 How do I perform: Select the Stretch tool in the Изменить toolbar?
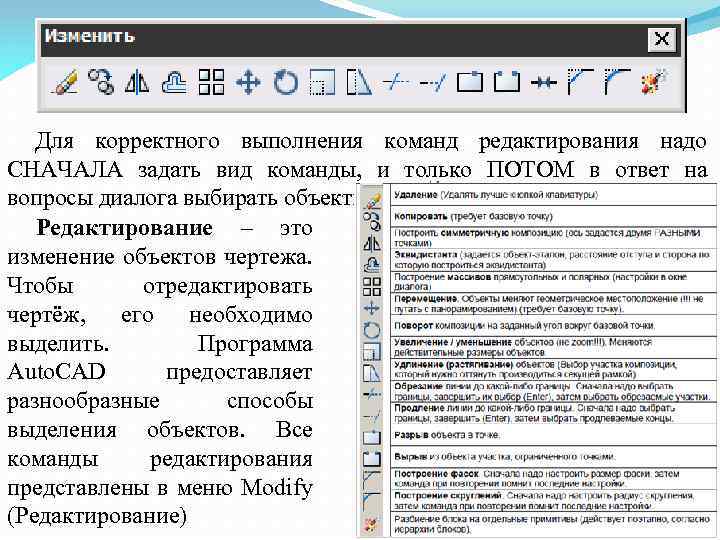pyautogui.click(x=359, y=82)
